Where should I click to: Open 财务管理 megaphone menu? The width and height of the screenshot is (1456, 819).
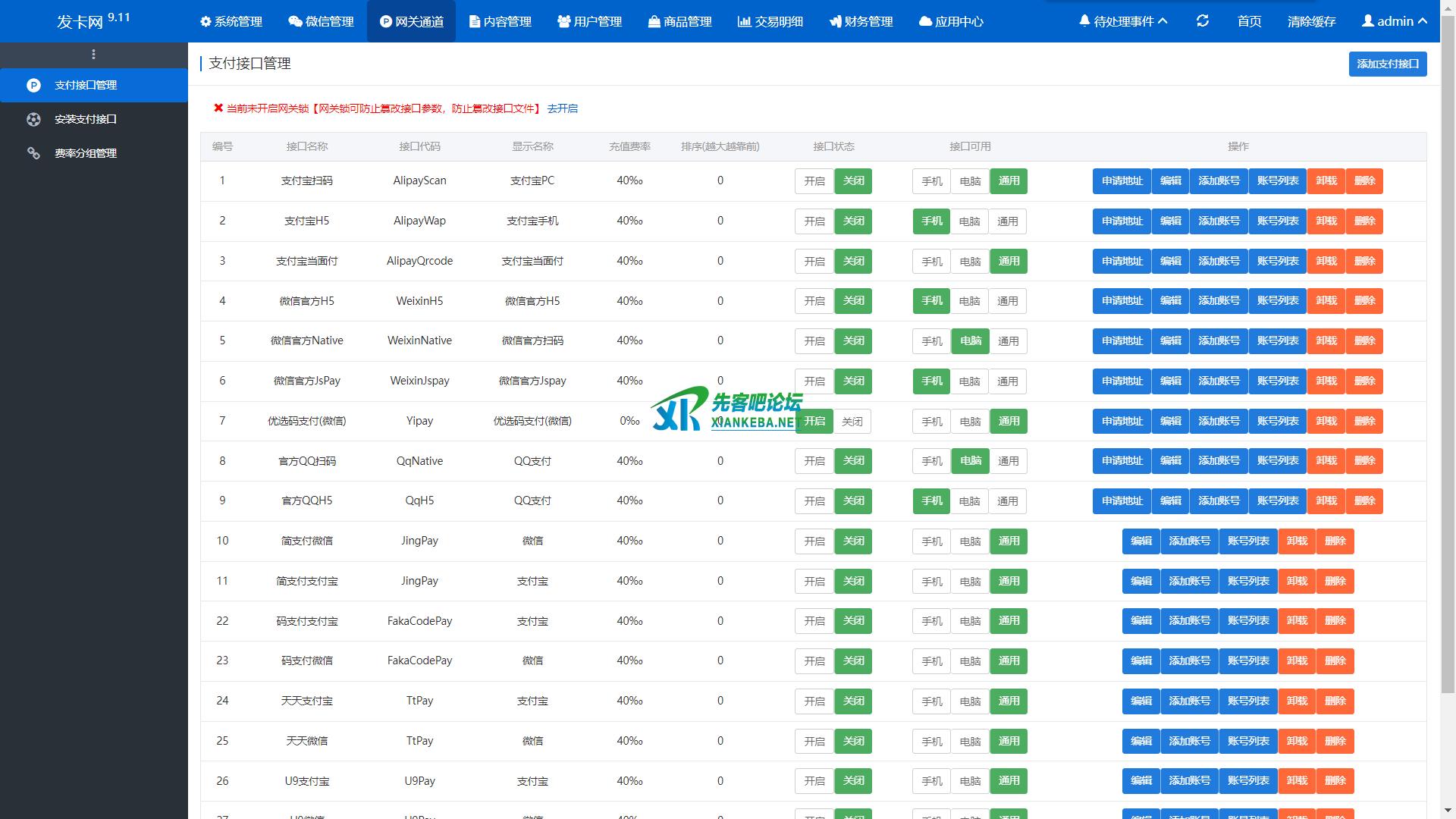(861, 21)
